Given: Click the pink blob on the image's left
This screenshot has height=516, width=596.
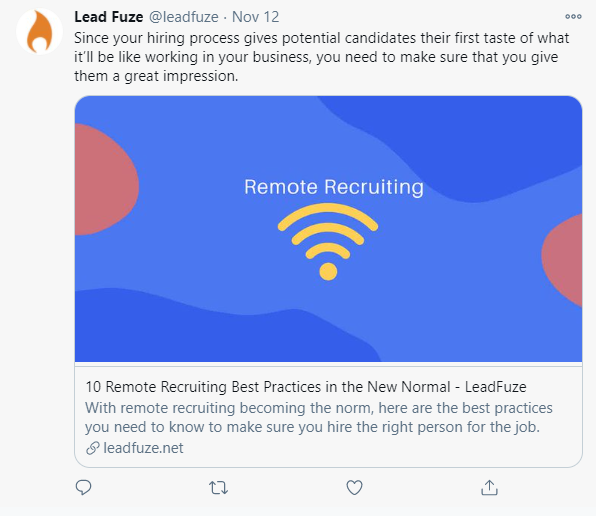Looking at the screenshot, I should (105, 179).
